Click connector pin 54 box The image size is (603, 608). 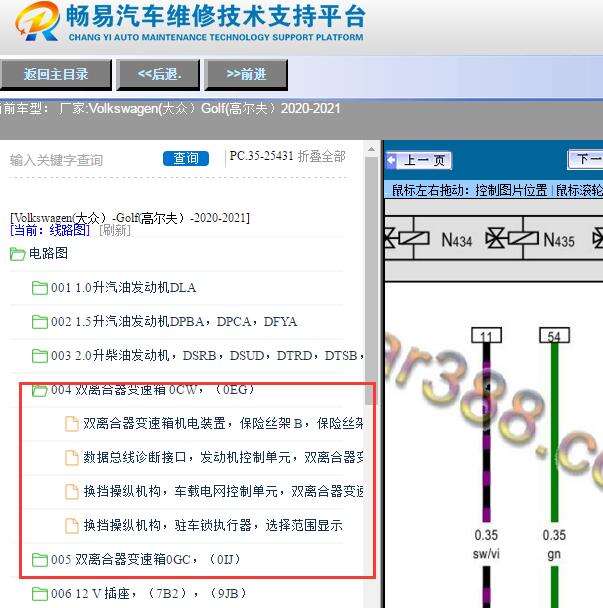pyautogui.click(x=555, y=335)
